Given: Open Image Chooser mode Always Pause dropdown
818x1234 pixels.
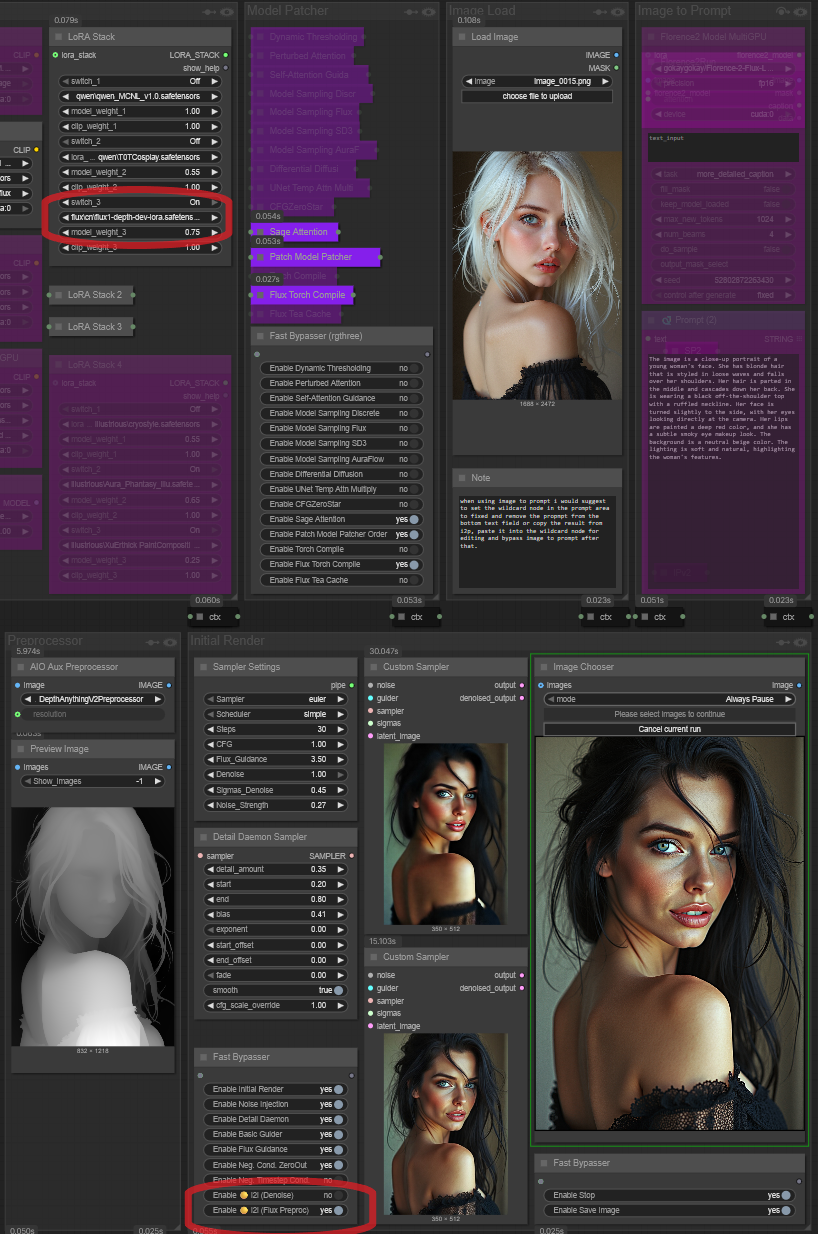Looking at the screenshot, I should pos(670,700).
